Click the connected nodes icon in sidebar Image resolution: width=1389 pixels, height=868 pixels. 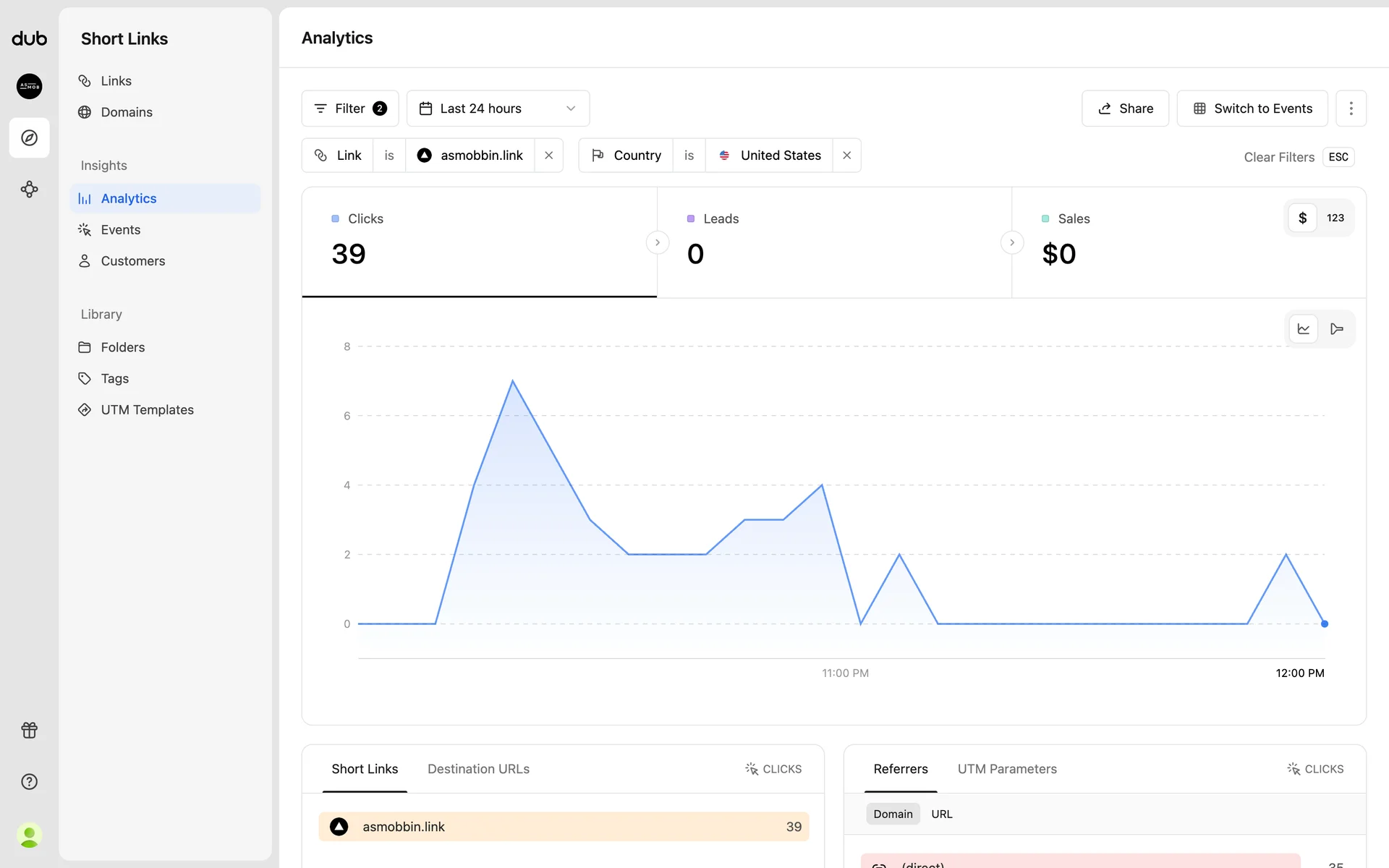point(29,190)
